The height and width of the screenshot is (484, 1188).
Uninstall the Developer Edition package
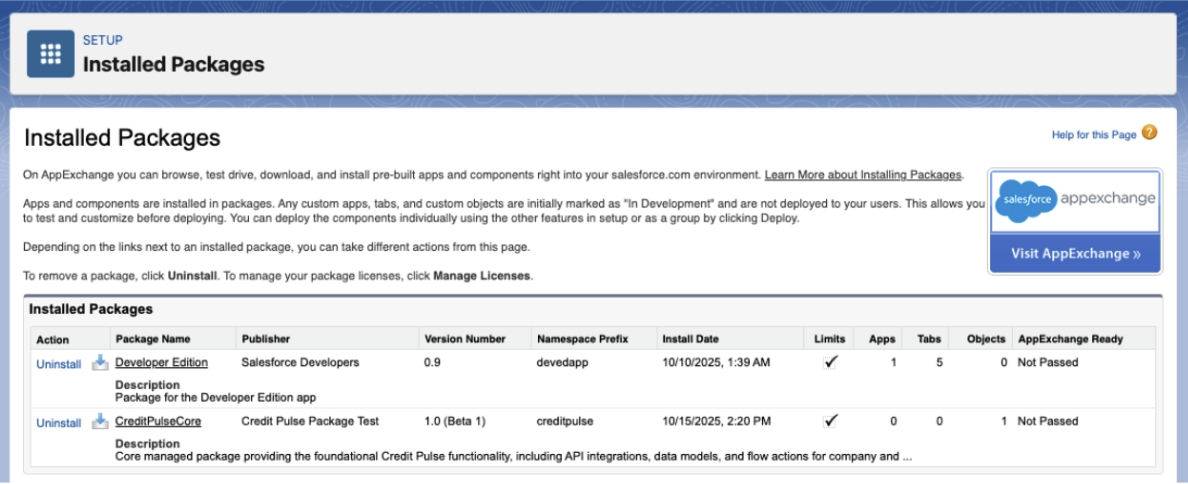tap(59, 364)
